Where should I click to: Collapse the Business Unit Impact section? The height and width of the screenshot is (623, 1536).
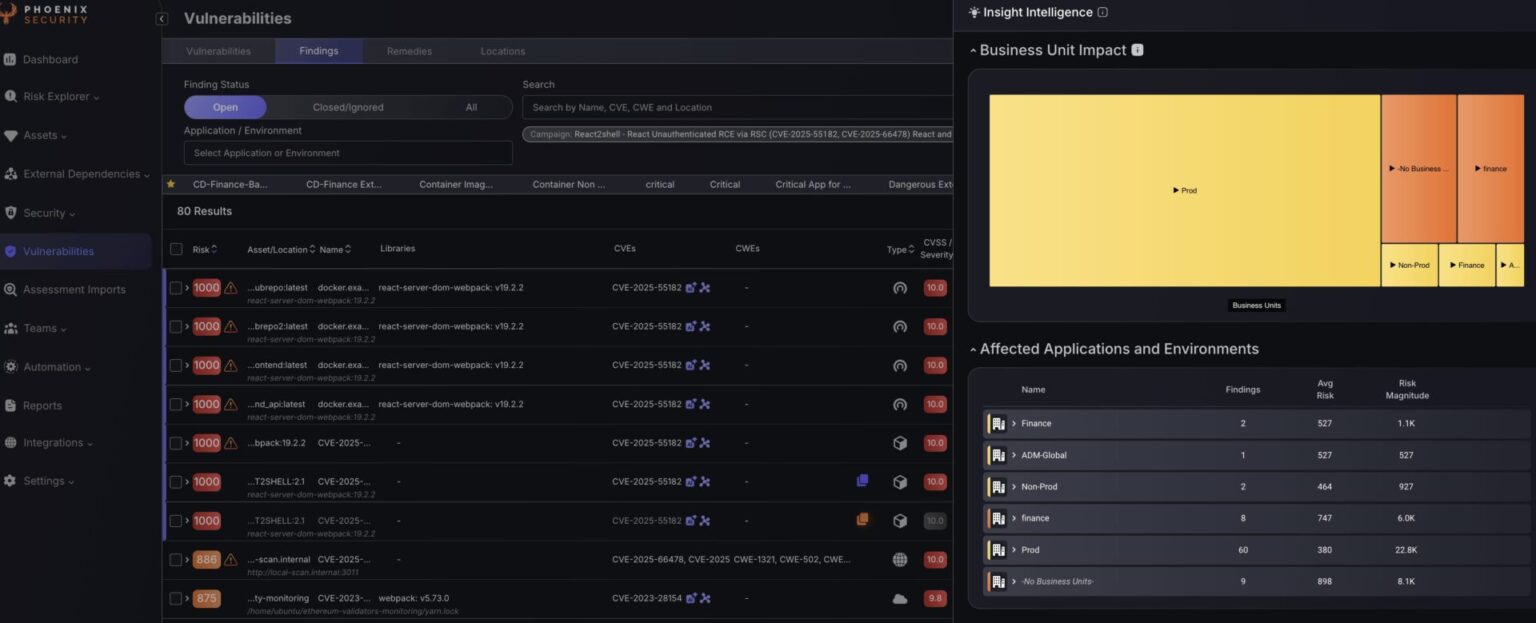[972, 49]
